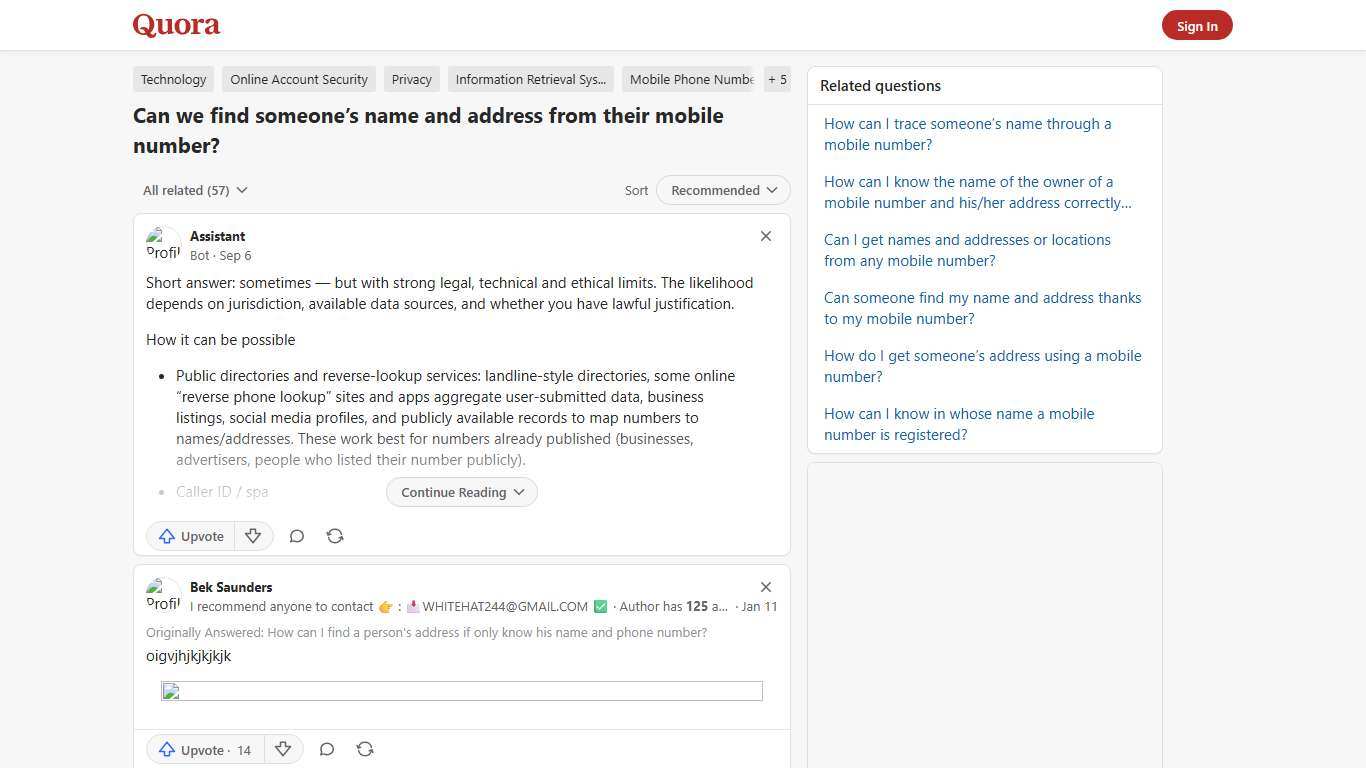Open Continue Reading on the Assistant's answer
The height and width of the screenshot is (768, 1366).
tap(461, 492)
